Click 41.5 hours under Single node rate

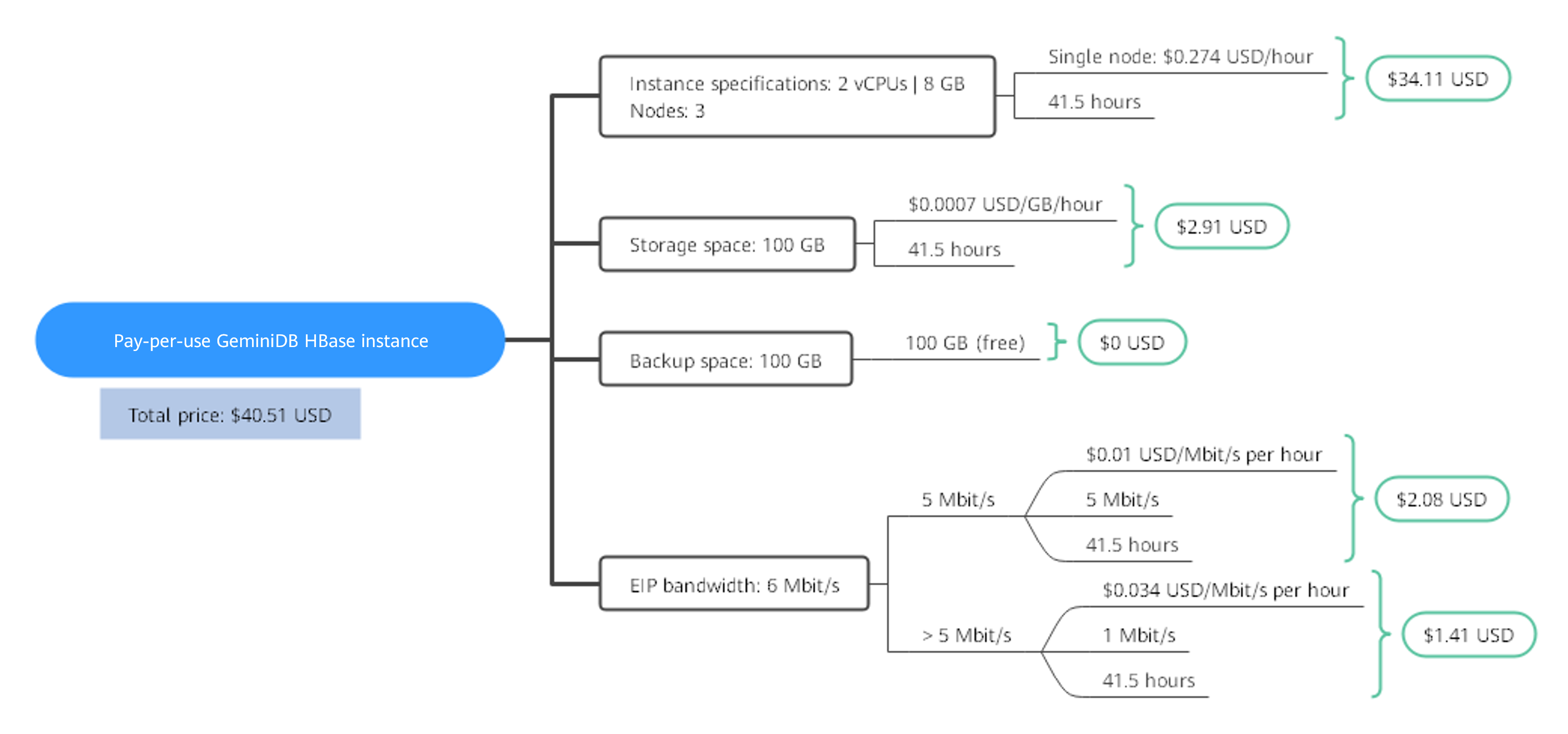1094,101
